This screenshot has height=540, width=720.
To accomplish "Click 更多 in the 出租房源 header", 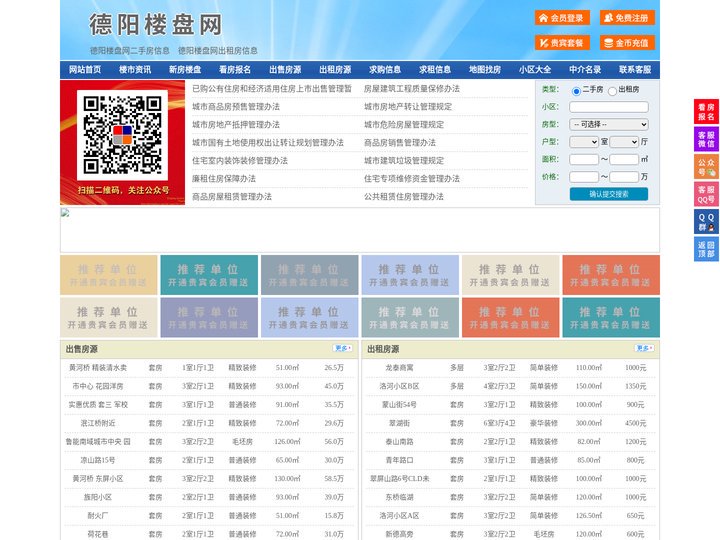I will 644,348.
